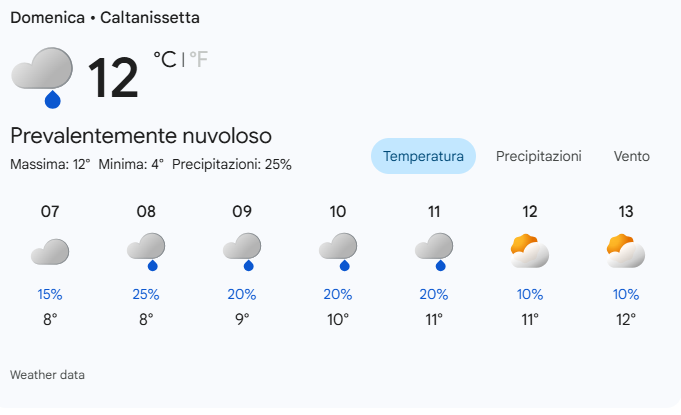Click the Domenica • Caltanissetta heading

[105, 18]
